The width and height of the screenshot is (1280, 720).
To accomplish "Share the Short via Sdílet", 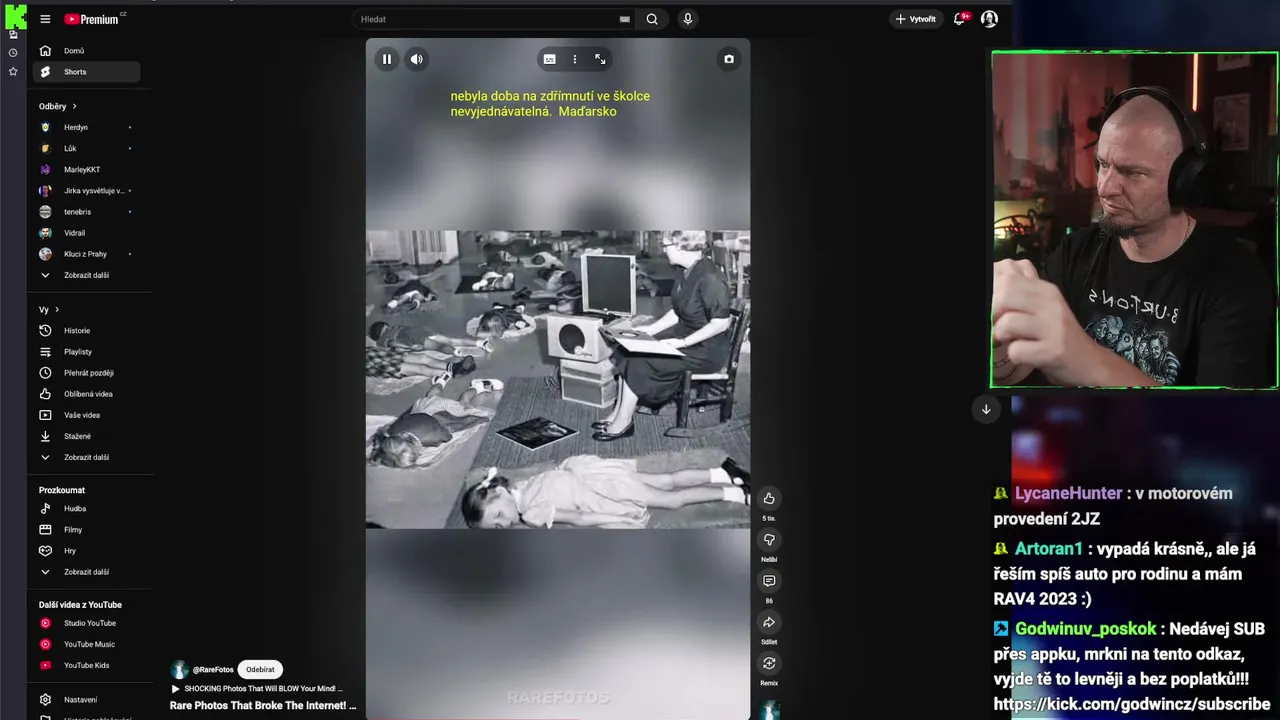I will [769, 622].
